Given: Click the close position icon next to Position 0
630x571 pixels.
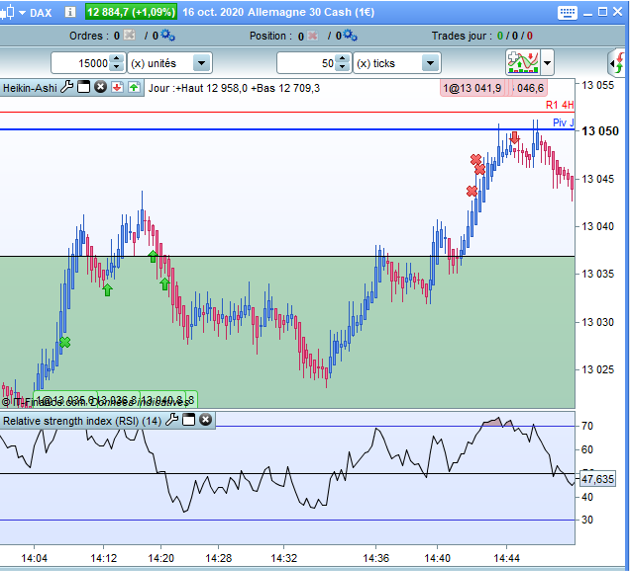Looking at the screenshot, I should [312, 36].
